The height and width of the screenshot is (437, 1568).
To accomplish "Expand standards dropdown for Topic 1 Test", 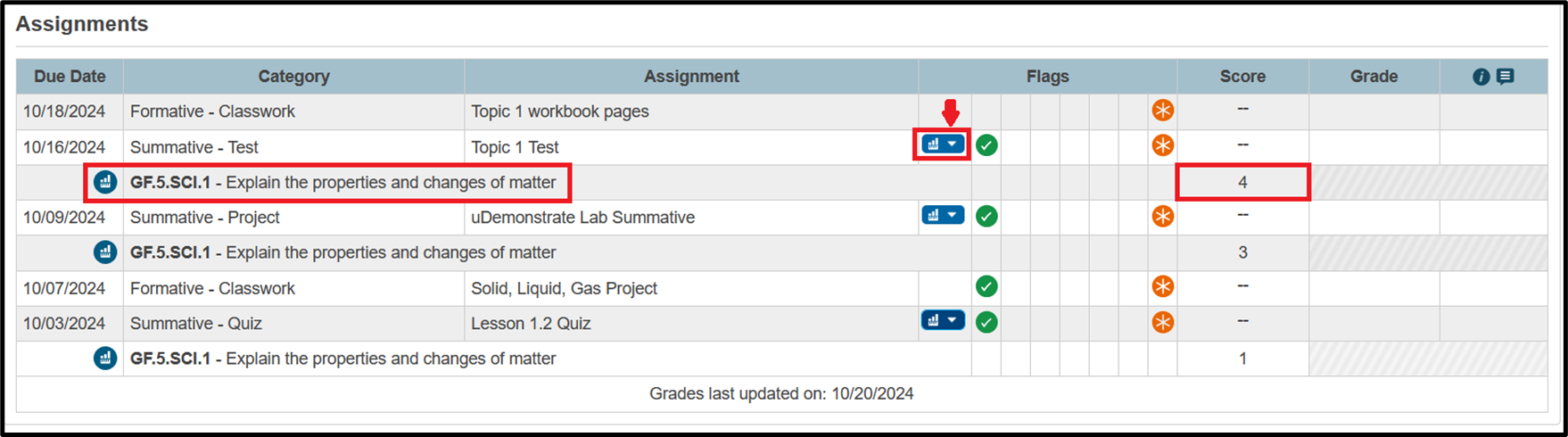I will tap(943, 144).
